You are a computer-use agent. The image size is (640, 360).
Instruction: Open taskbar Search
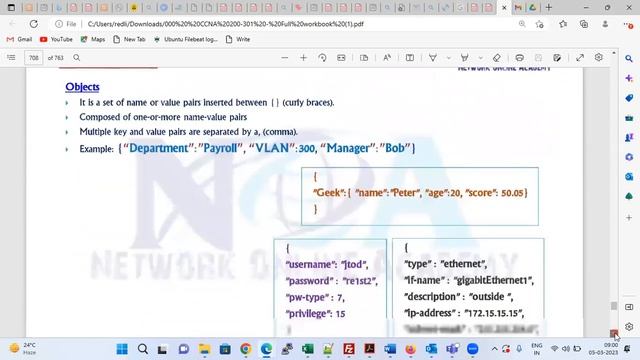coord(142,349)
